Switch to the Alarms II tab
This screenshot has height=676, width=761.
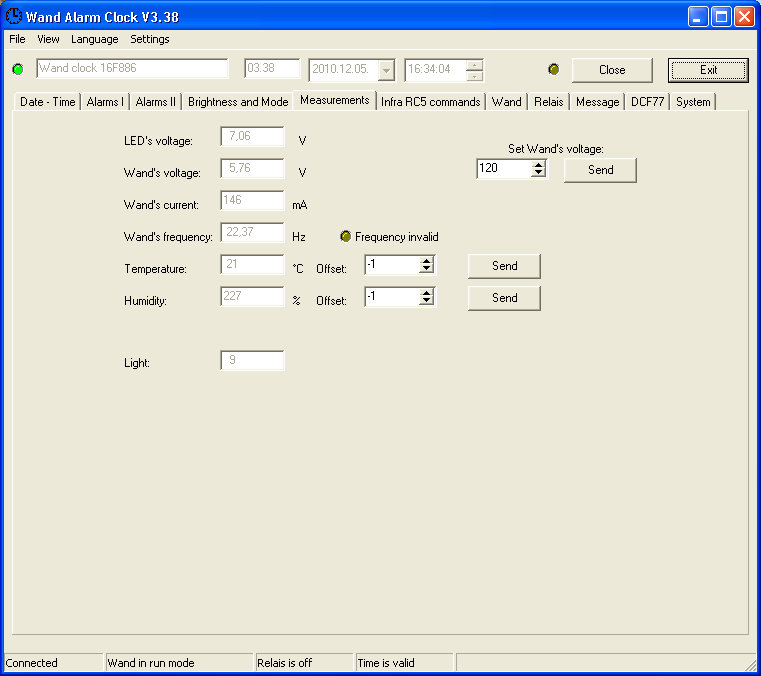(155, 102)
